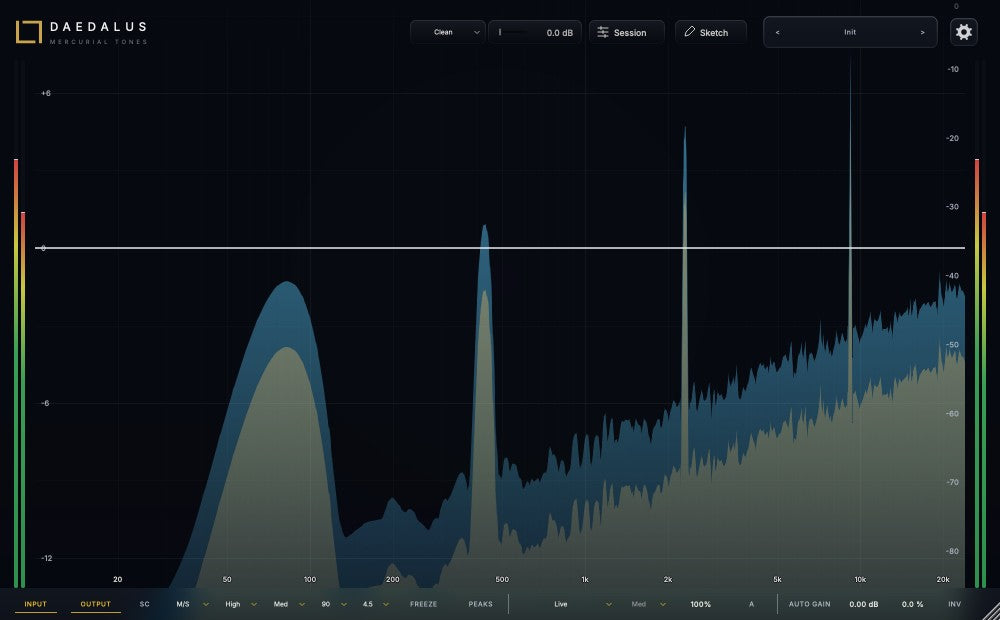
Task: Click the 0.00 dB auto gain value
Action: click(x=864, y=604)
